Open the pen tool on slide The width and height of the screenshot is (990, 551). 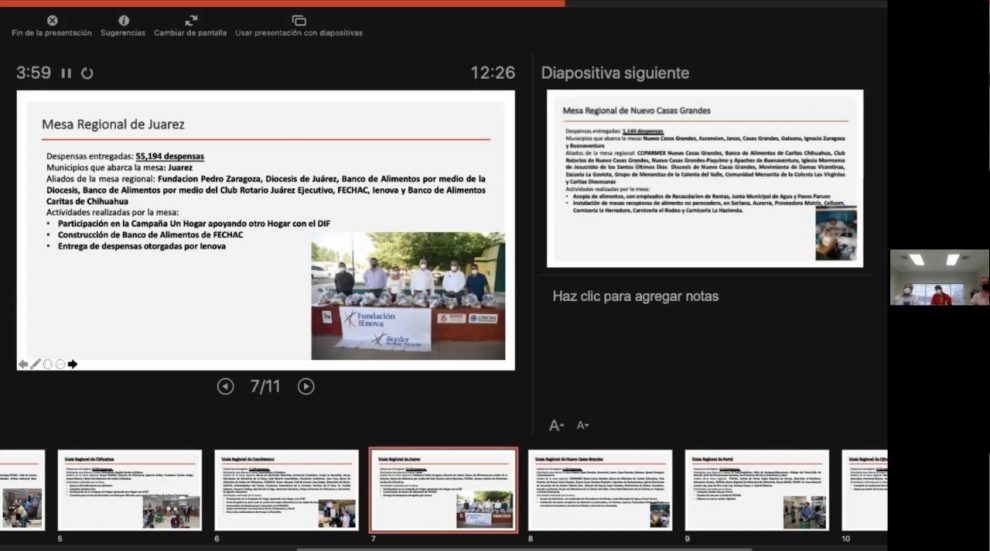(36, 364)
